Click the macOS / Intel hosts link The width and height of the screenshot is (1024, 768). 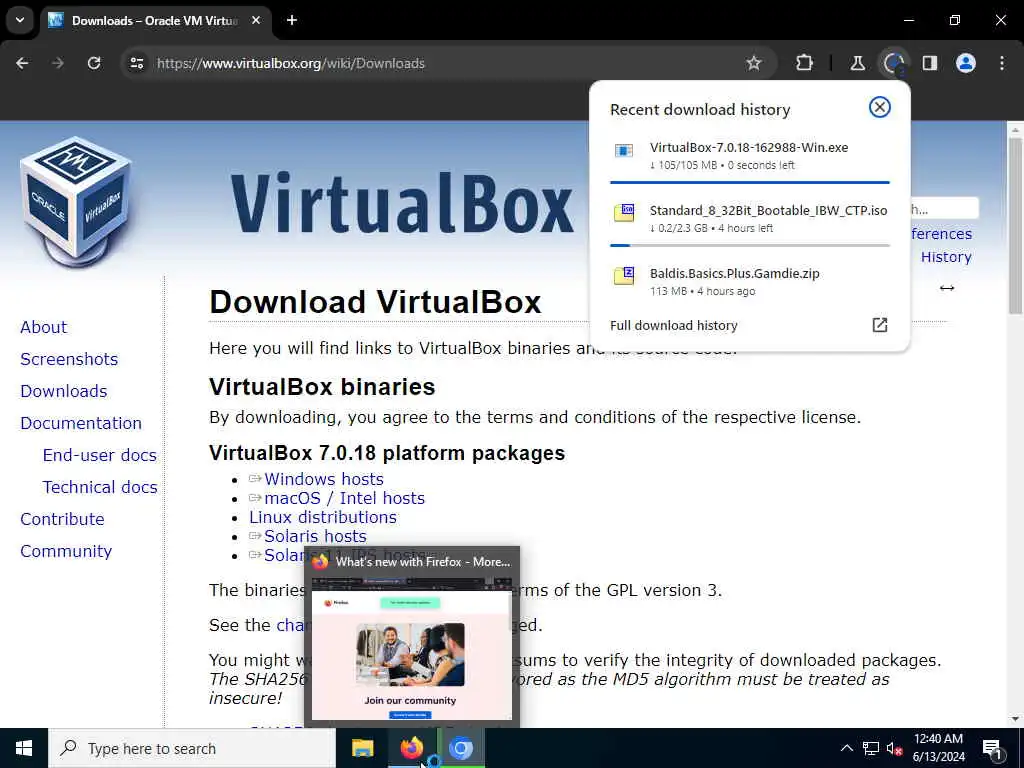[x=344, y=498]
